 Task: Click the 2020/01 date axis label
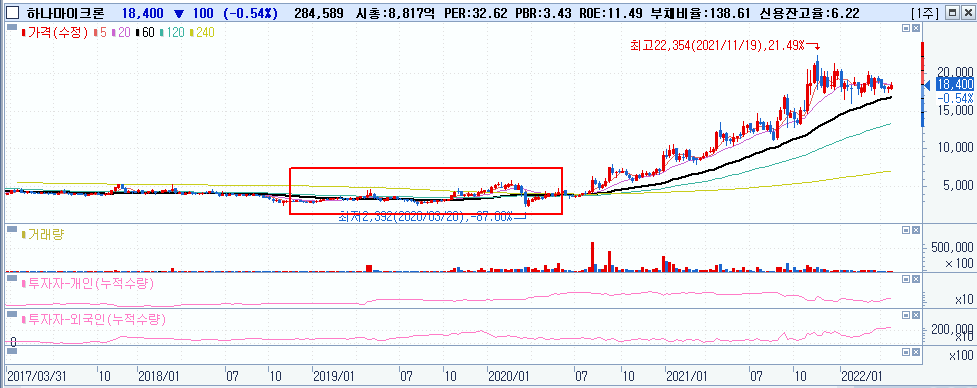(x=508, y=377)
